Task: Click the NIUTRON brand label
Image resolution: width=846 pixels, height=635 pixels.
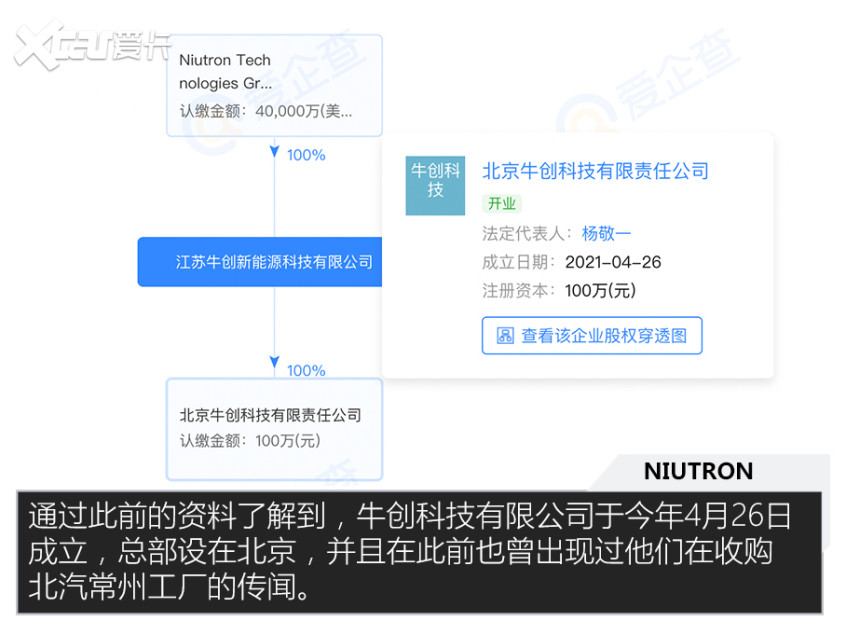Action: coord(698,471)
